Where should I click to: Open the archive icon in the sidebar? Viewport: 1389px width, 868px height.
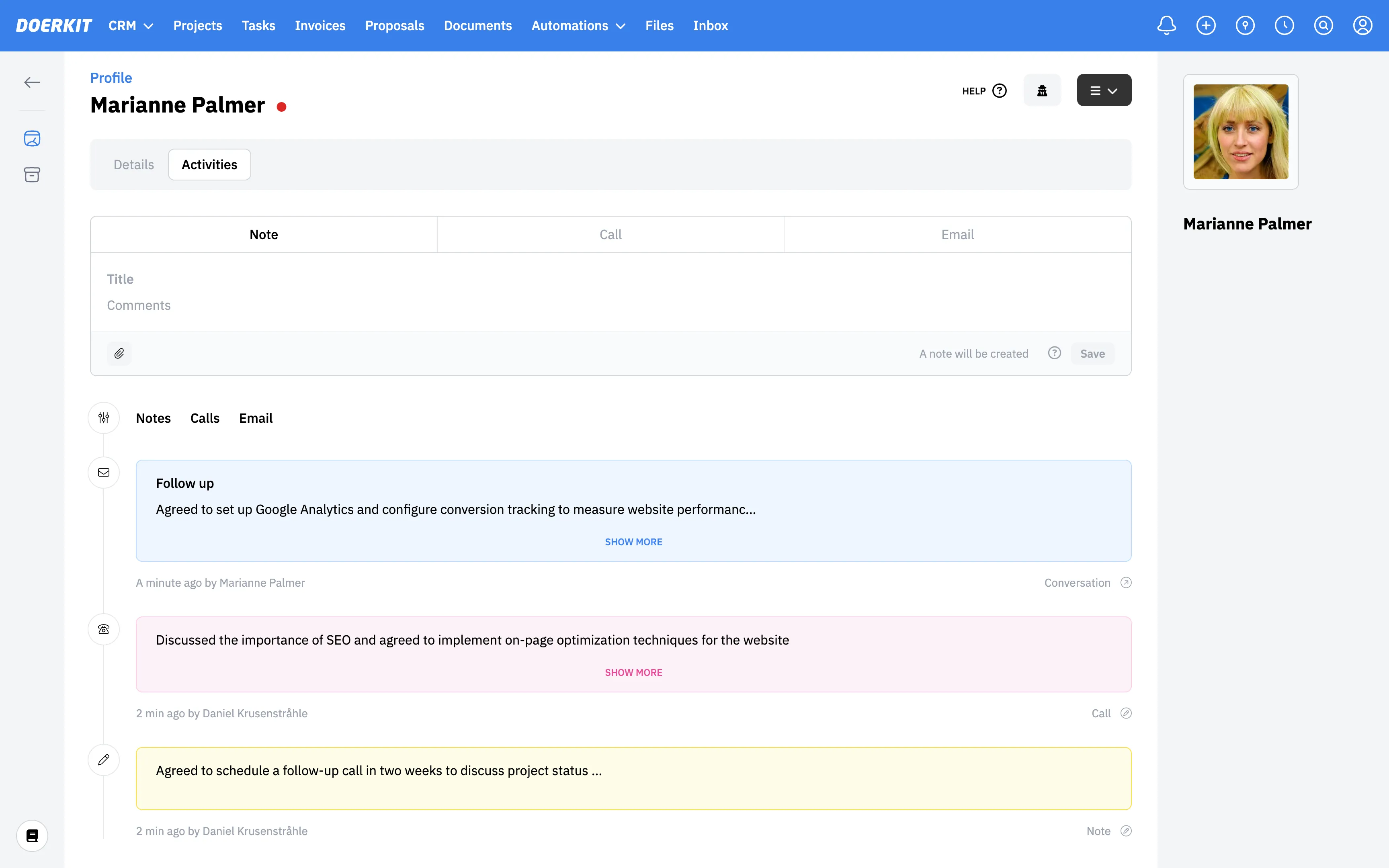(32, 174)
